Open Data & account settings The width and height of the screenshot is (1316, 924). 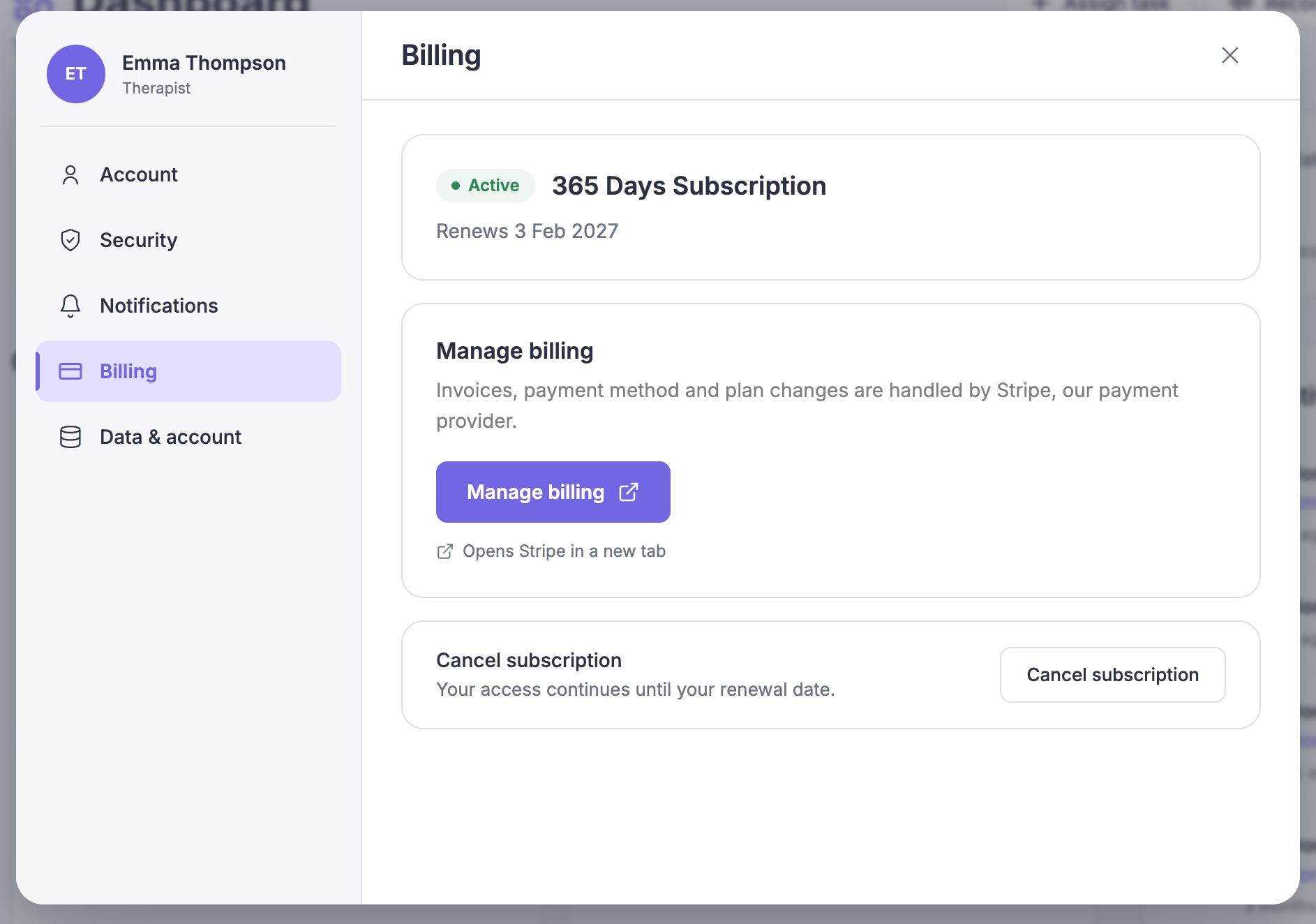click(188, 437)
